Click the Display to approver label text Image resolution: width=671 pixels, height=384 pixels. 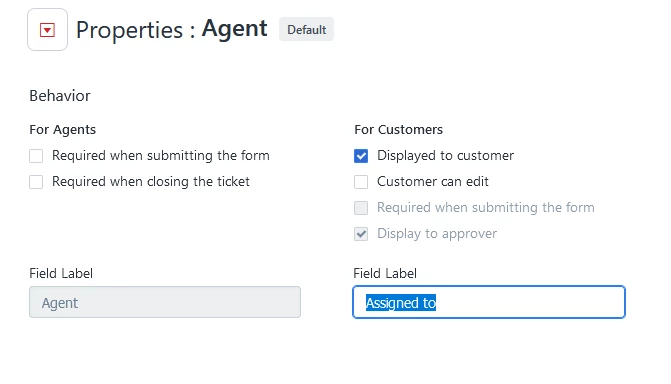point(437,234)
